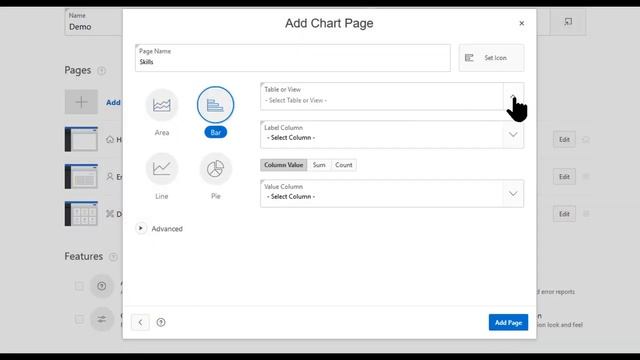Open help with the question mark icon

coord(161,322)
